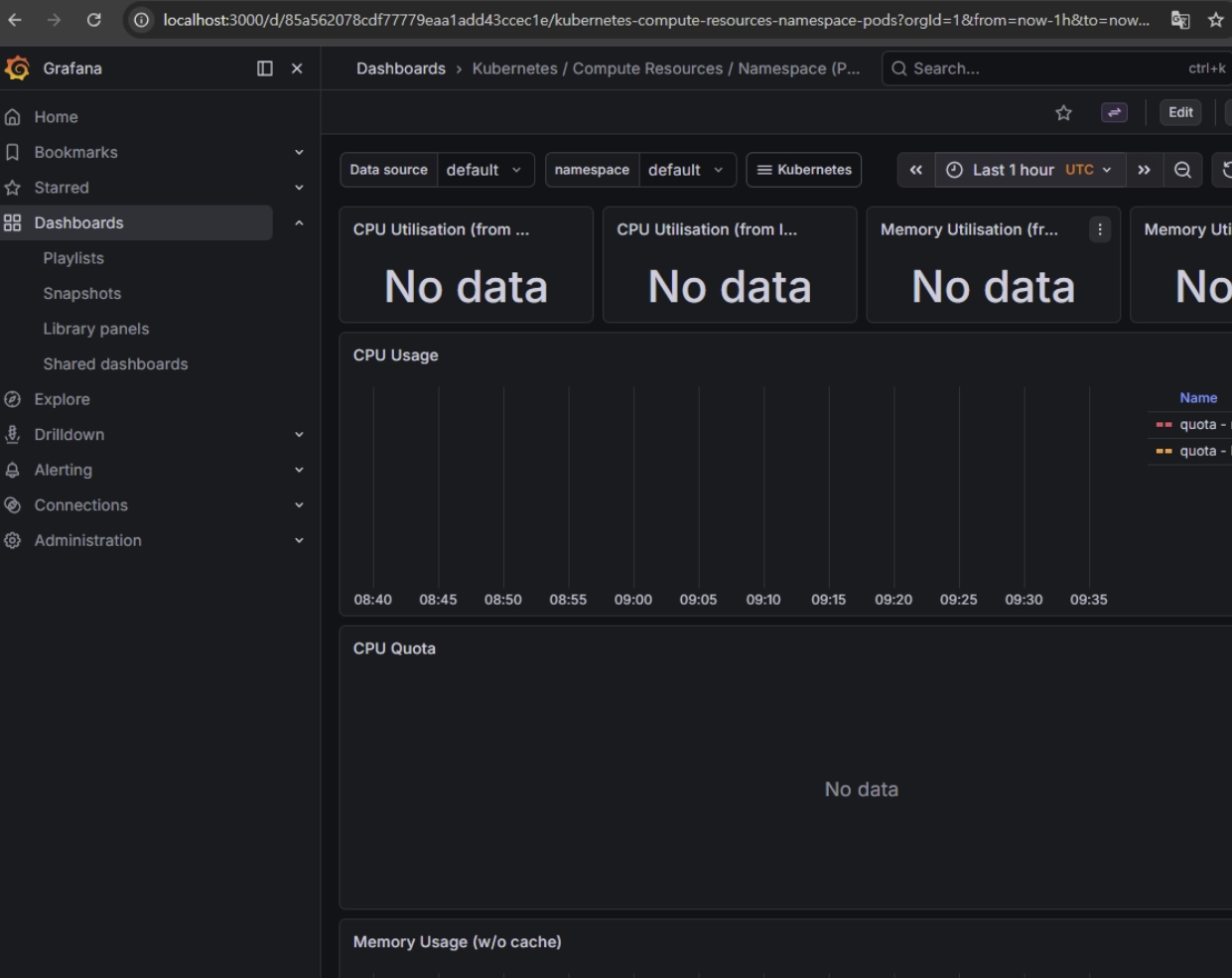Toggle the sidebar dock icon
1232x978 pixels.
pos(265,69)
